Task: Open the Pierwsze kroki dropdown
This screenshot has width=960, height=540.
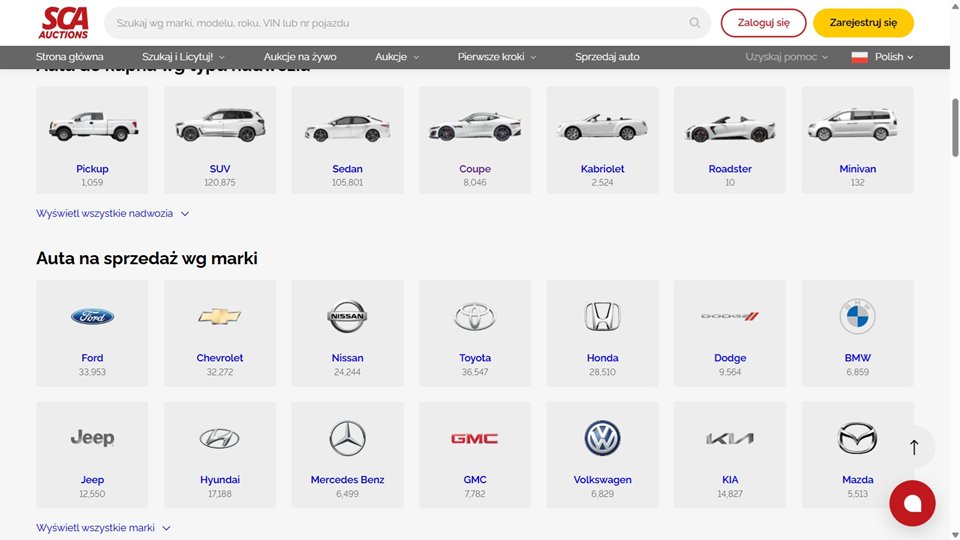Action: click(x=497, y=57)
